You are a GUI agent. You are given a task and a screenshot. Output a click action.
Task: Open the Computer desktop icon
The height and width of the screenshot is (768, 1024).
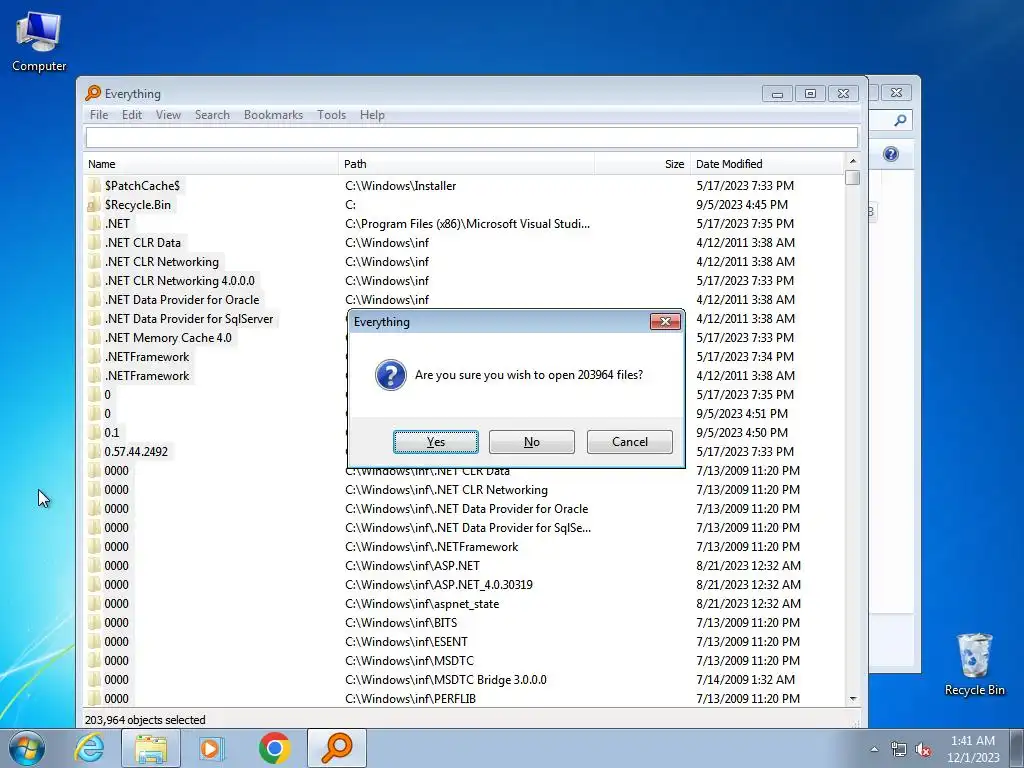pos(39,42)
